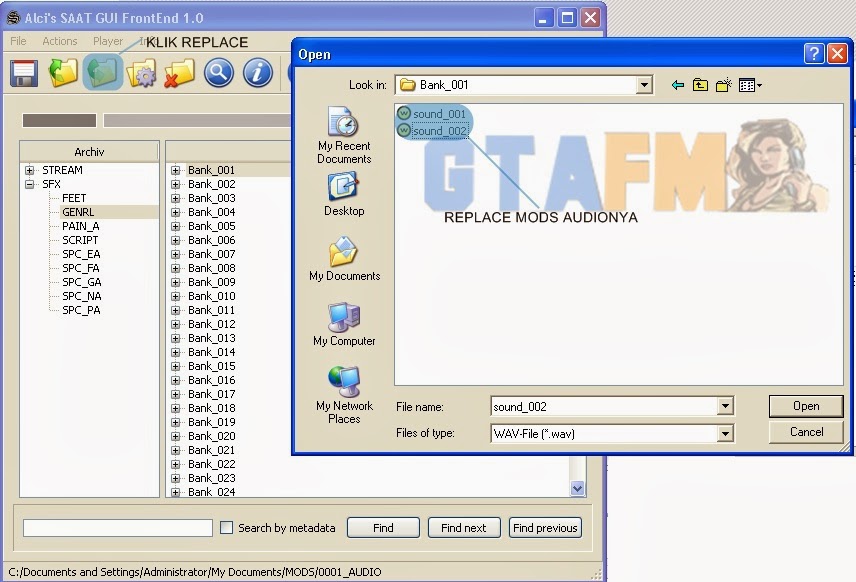Click the Archiv column header
This screenshot has width=856, height=582.
coord(89,152)
